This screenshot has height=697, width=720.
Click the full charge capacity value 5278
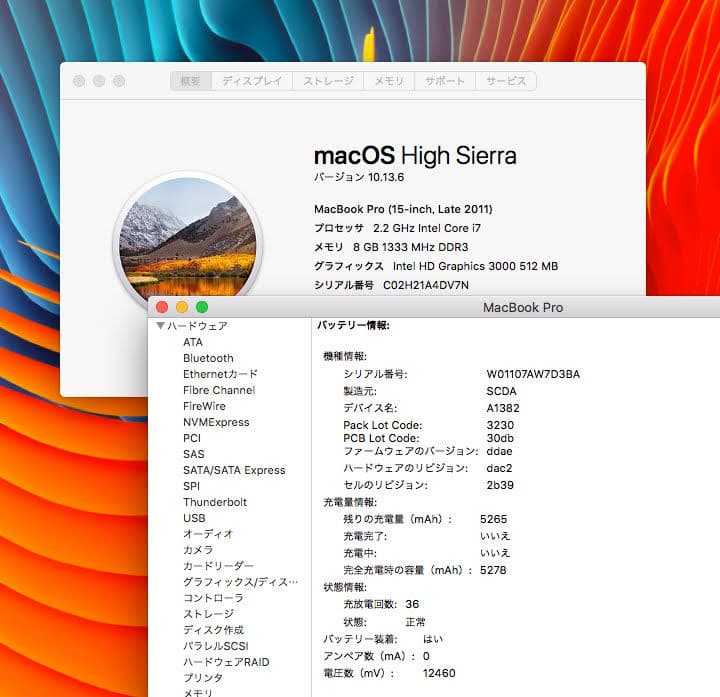coord(493,570)
